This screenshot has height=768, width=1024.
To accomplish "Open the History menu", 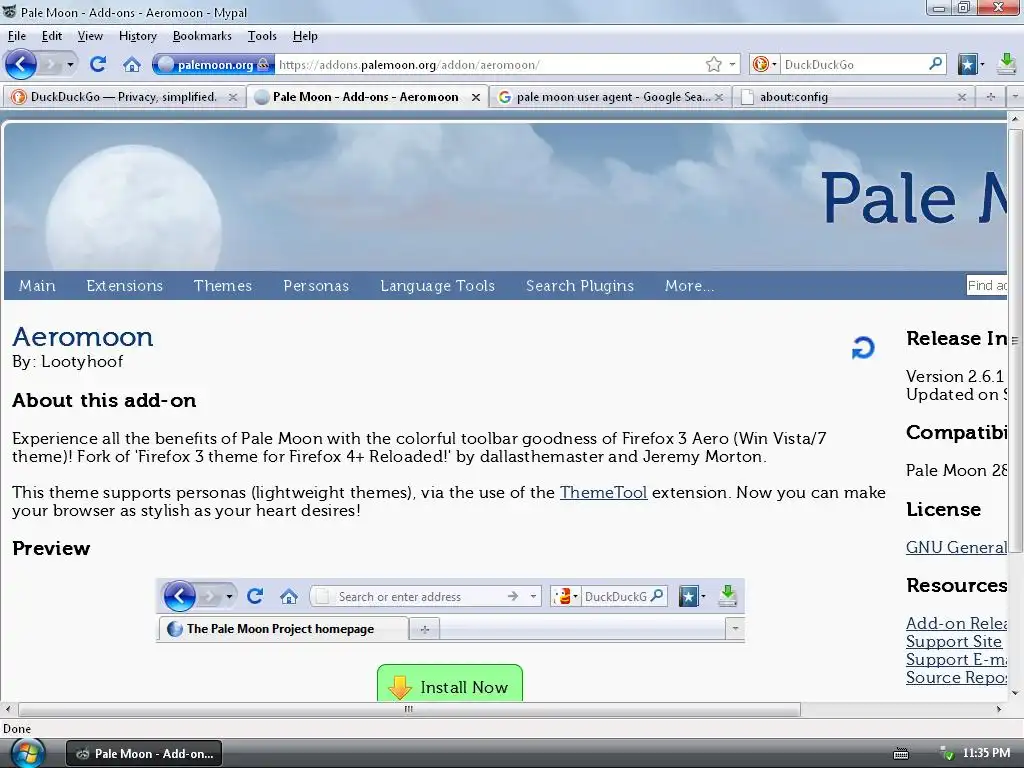I will click(138, 36).
